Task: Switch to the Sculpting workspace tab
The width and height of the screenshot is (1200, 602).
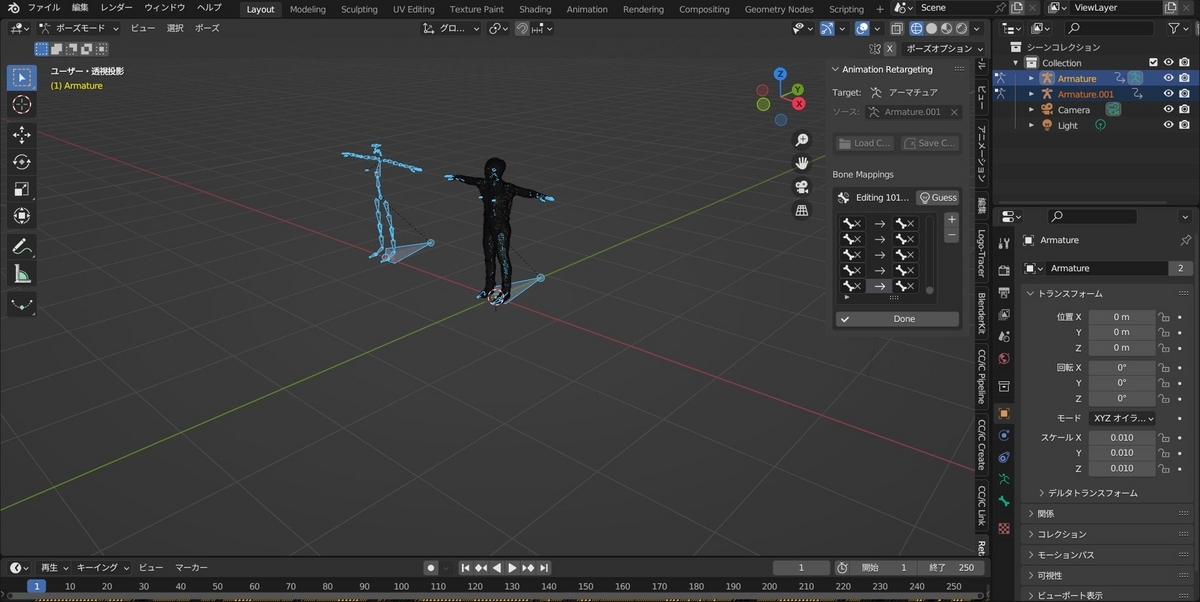Action: tap(359, 9)
